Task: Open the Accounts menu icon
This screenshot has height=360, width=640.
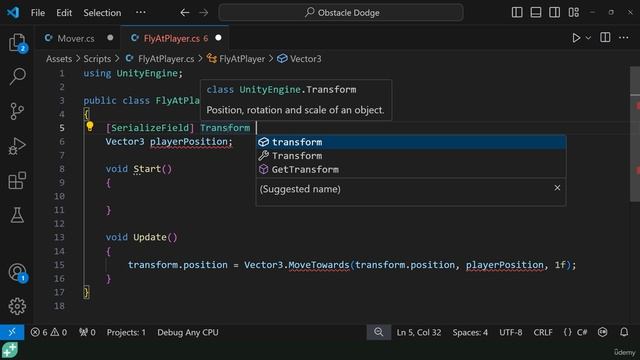Action: click(x=17, y=272)
